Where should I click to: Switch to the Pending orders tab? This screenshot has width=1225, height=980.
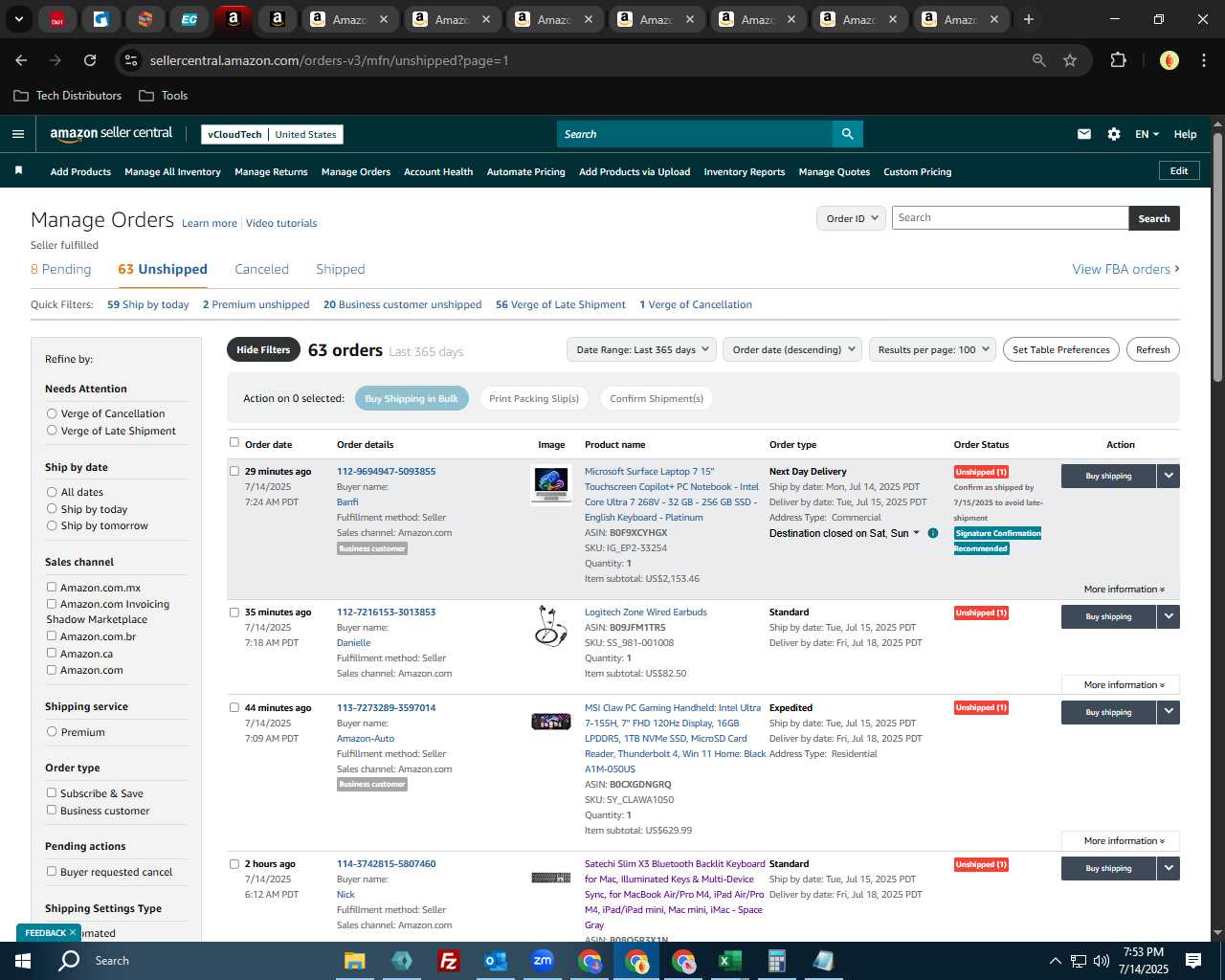coord(60,269)
